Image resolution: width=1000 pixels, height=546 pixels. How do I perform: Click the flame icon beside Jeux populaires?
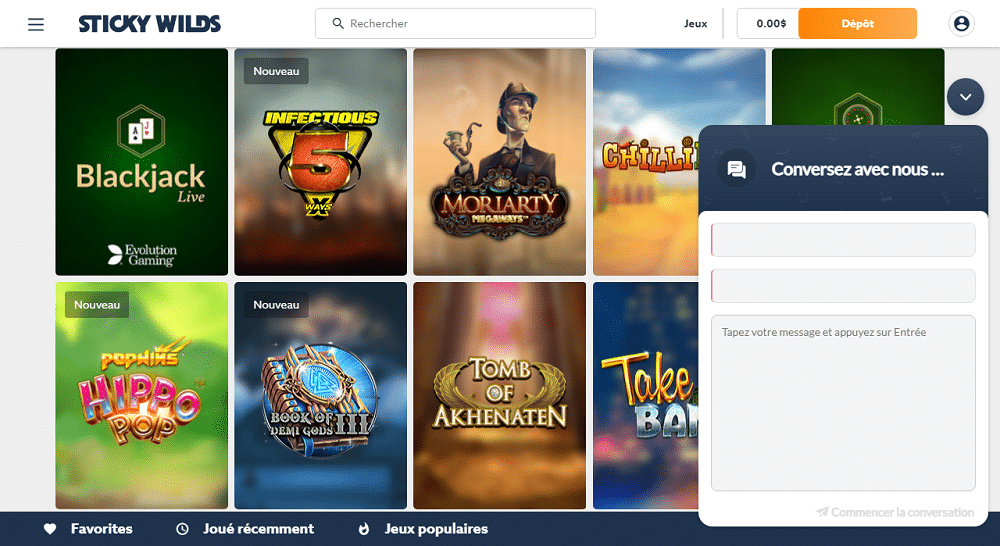pos(364,529)
